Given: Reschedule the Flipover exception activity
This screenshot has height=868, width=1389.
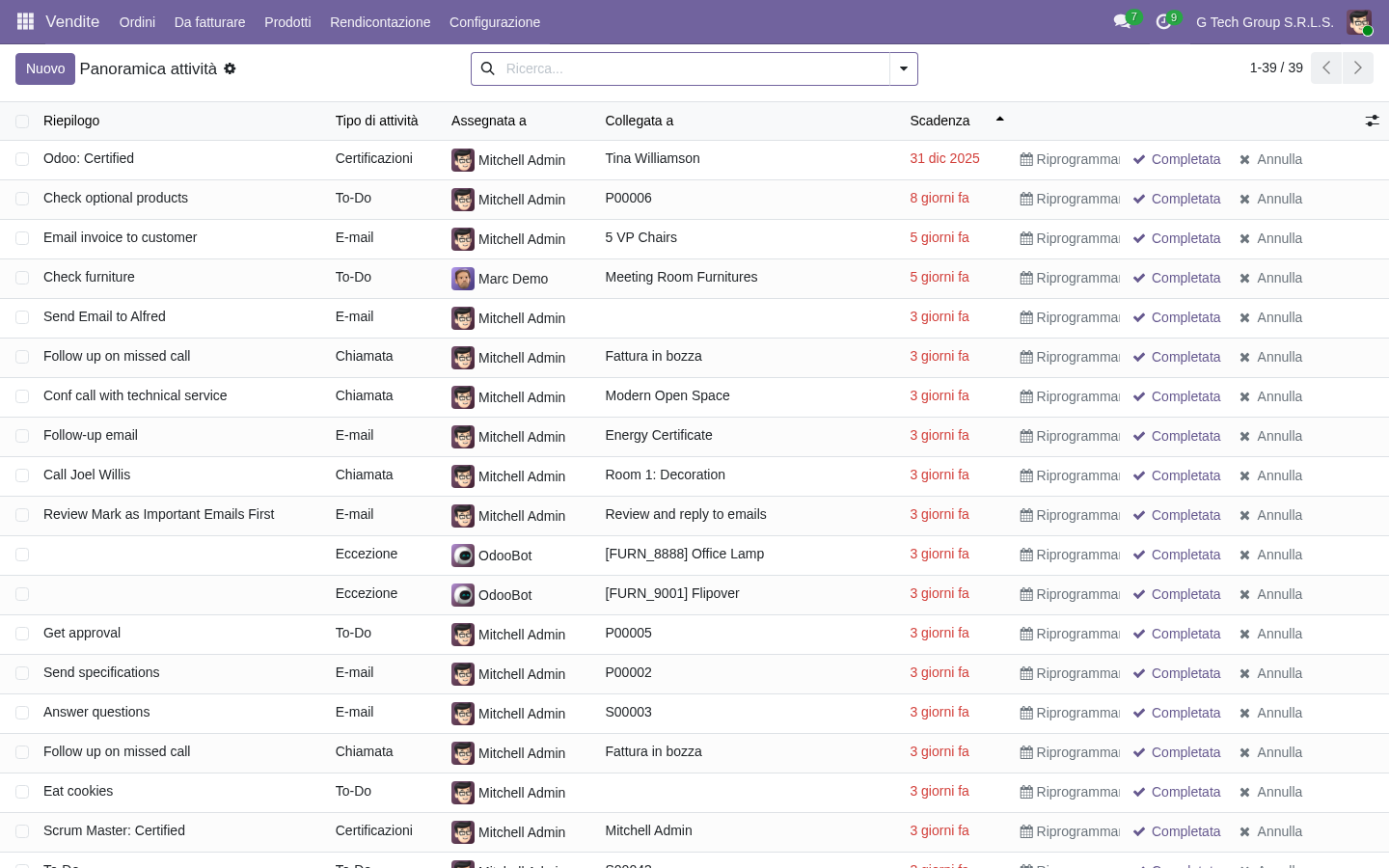Looking at the screenshot, I should click(1070, 594).
